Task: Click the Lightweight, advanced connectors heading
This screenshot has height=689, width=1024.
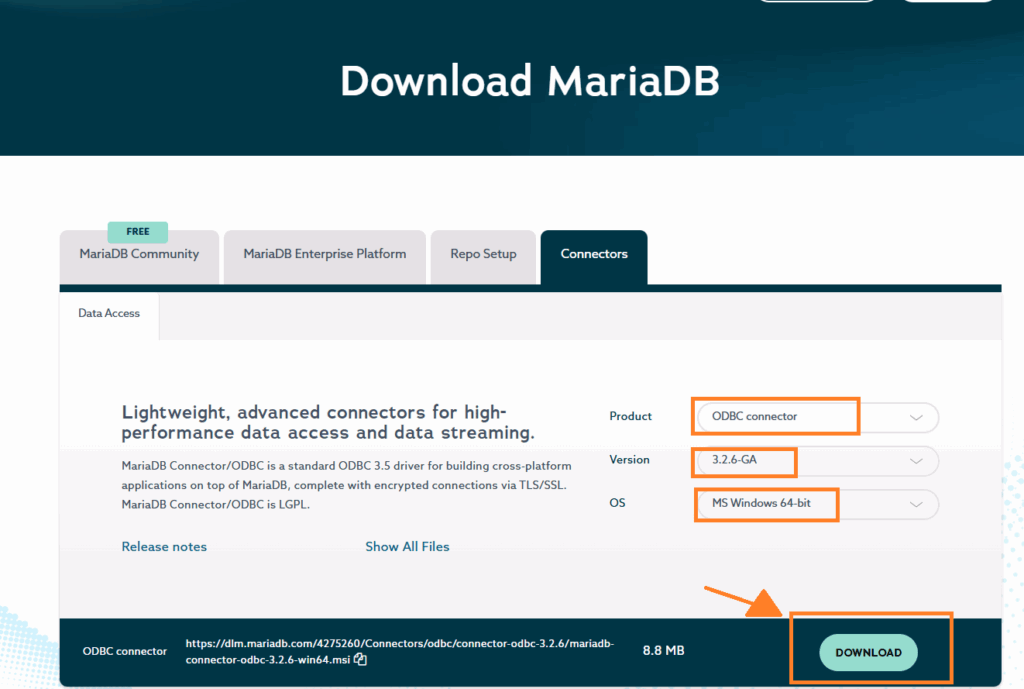Action: pos(328,423)
